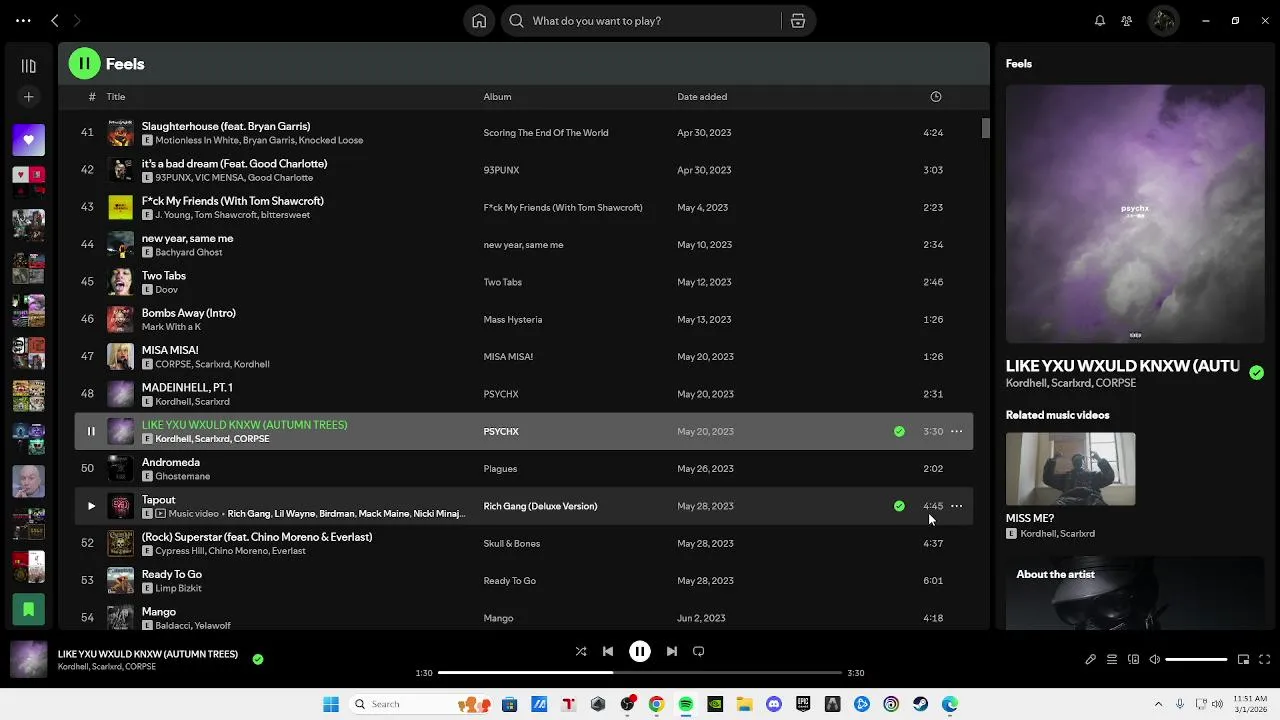Open Ghostemane artist link
The image size is (1280, 720).
point(182,476)
